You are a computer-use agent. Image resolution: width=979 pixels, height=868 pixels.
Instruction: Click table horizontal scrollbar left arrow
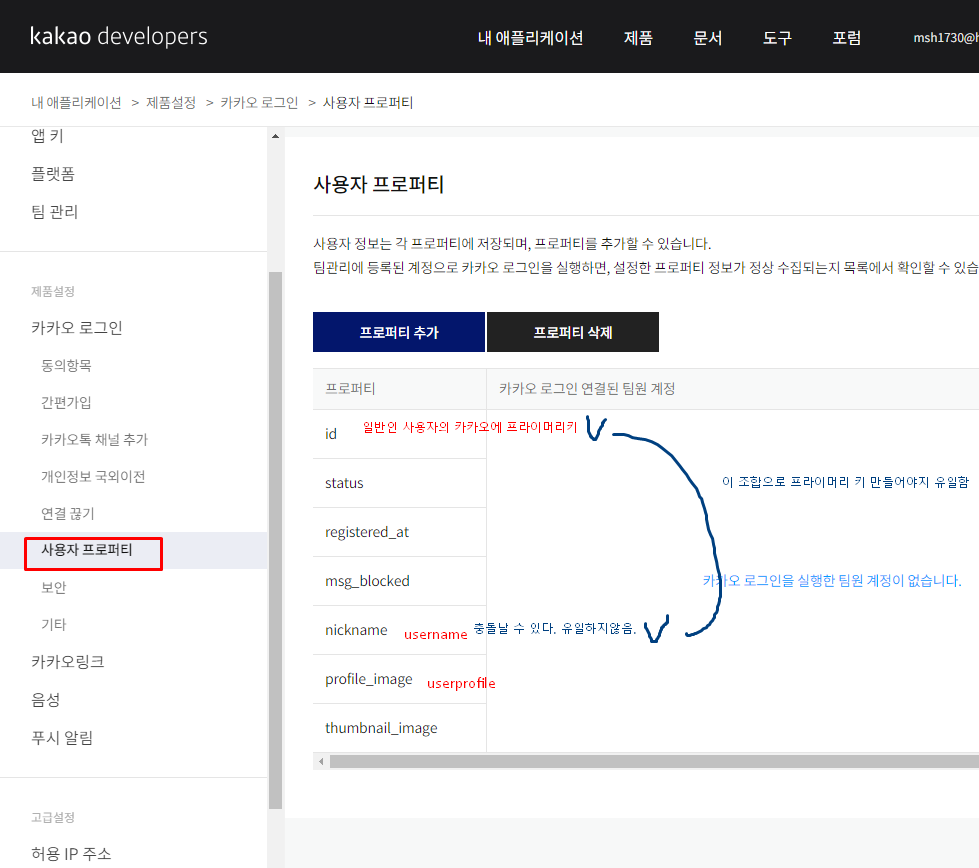click(x=321, y=761)
